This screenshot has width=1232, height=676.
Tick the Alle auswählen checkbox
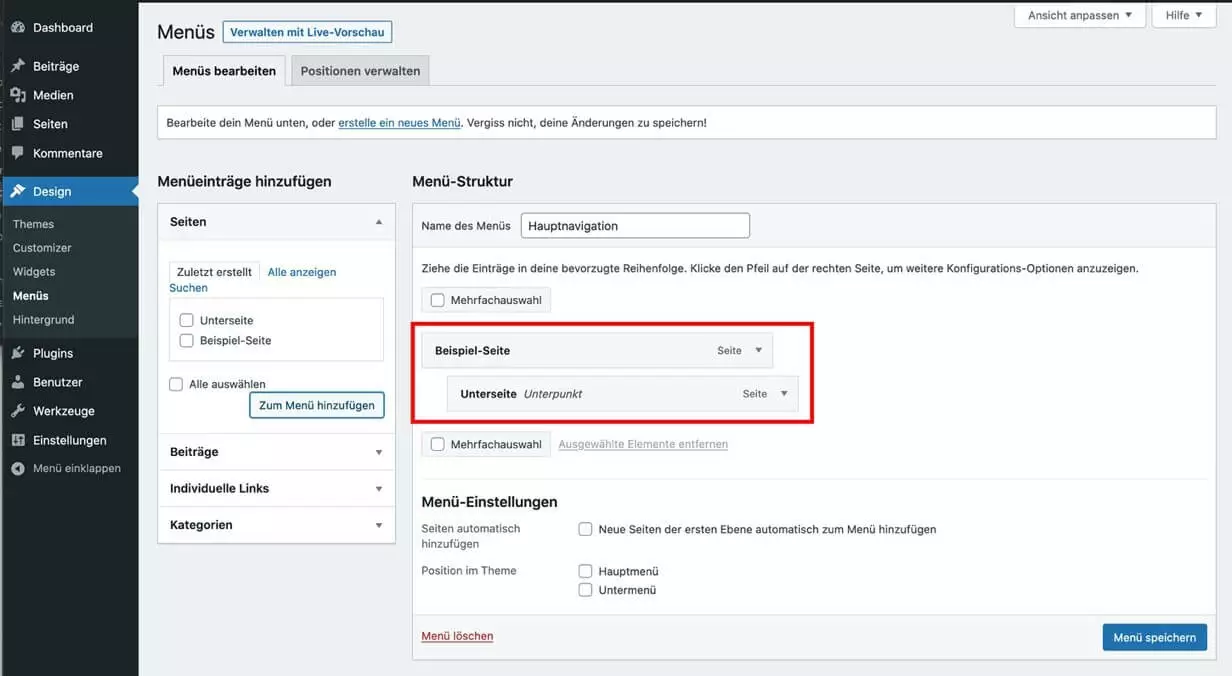click(x=176, y=384)
